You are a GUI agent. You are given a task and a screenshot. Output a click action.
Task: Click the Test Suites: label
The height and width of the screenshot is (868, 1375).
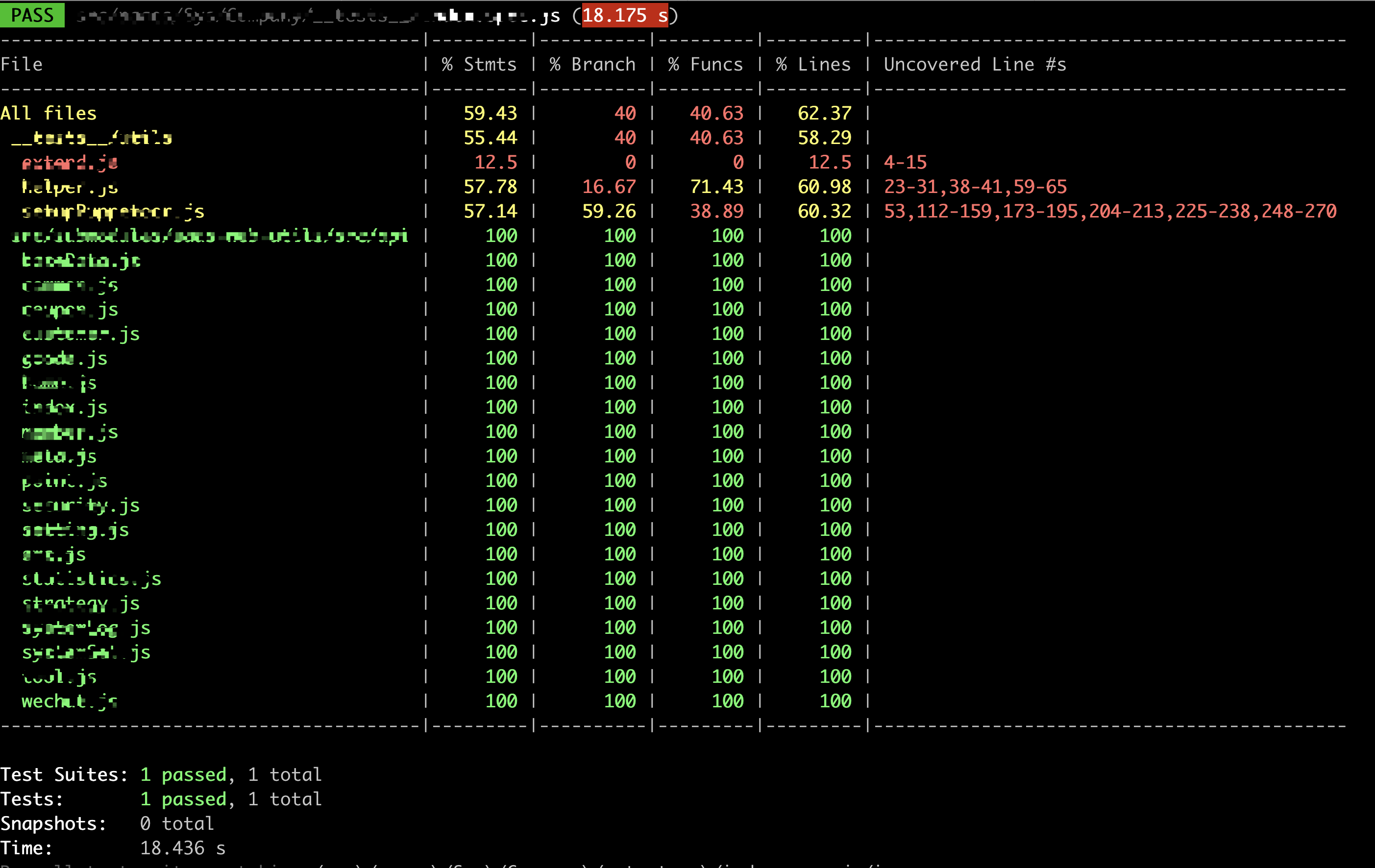pyautogui.click(x=64, y=775)
